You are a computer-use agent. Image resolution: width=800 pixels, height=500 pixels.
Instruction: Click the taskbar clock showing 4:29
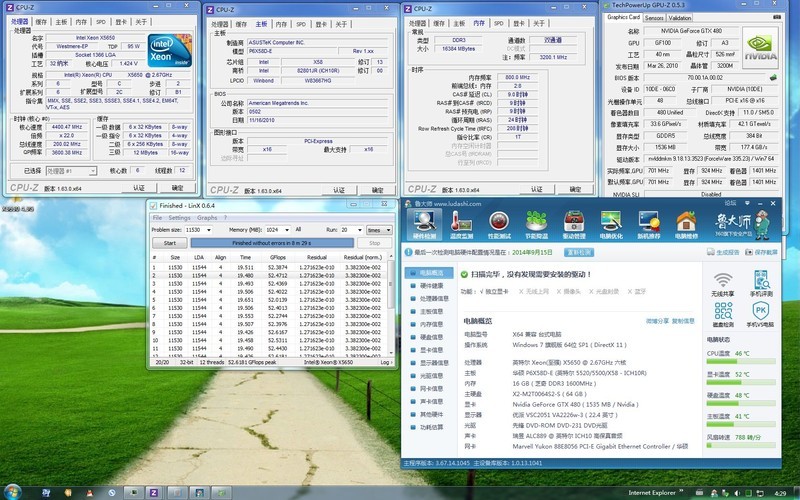(x=780, y=493)
